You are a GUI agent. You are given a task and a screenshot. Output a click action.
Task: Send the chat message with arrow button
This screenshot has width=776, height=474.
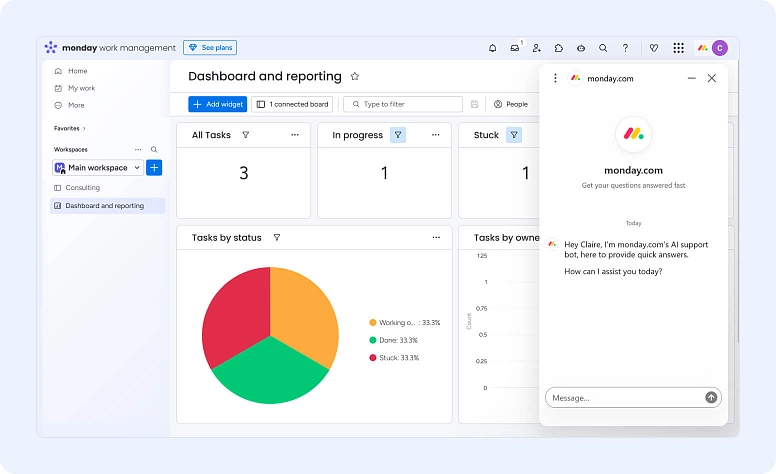pos(711,397)
